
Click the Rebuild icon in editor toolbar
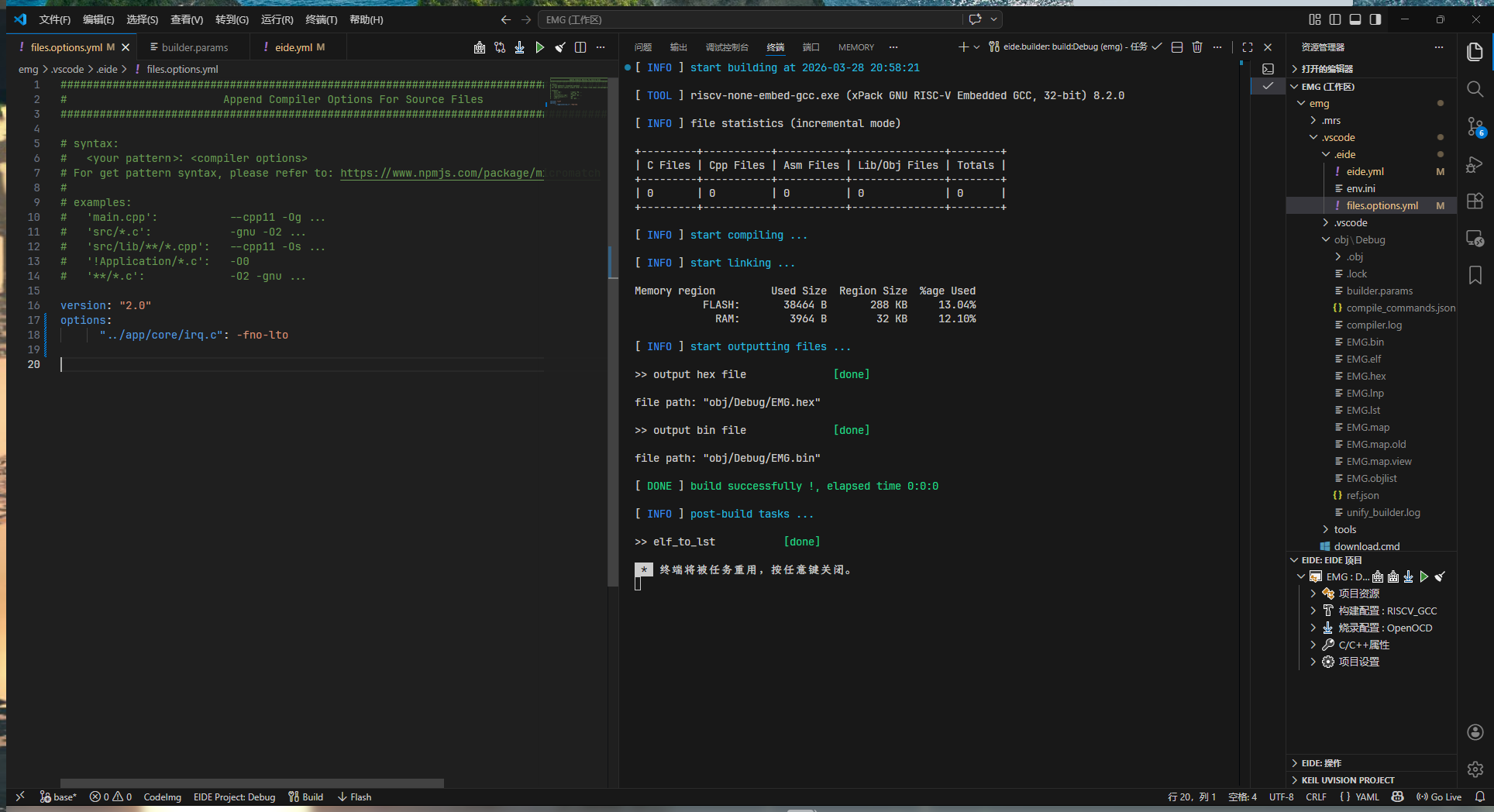[x=500, y=47]
